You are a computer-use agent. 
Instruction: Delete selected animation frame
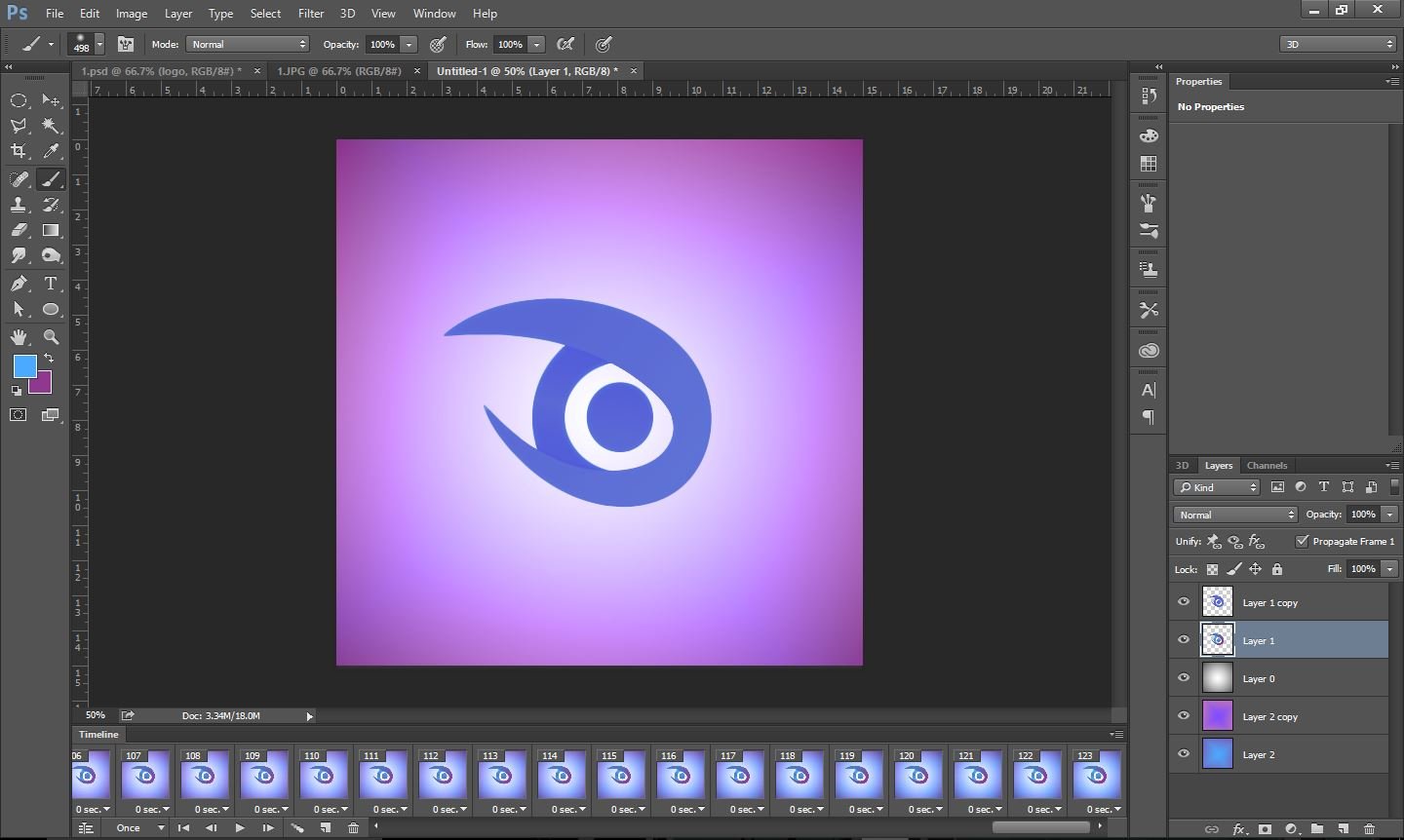tap(353, 828)
